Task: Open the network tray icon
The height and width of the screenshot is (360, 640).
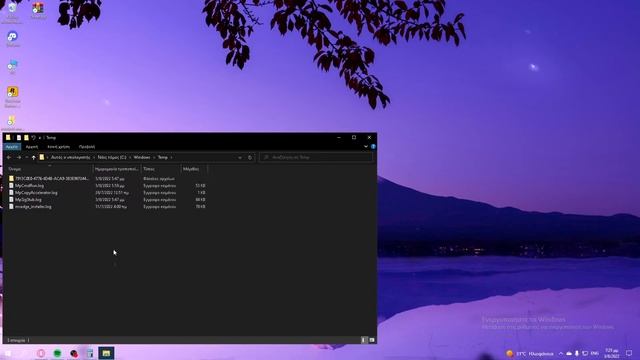Action: (585, 353)
